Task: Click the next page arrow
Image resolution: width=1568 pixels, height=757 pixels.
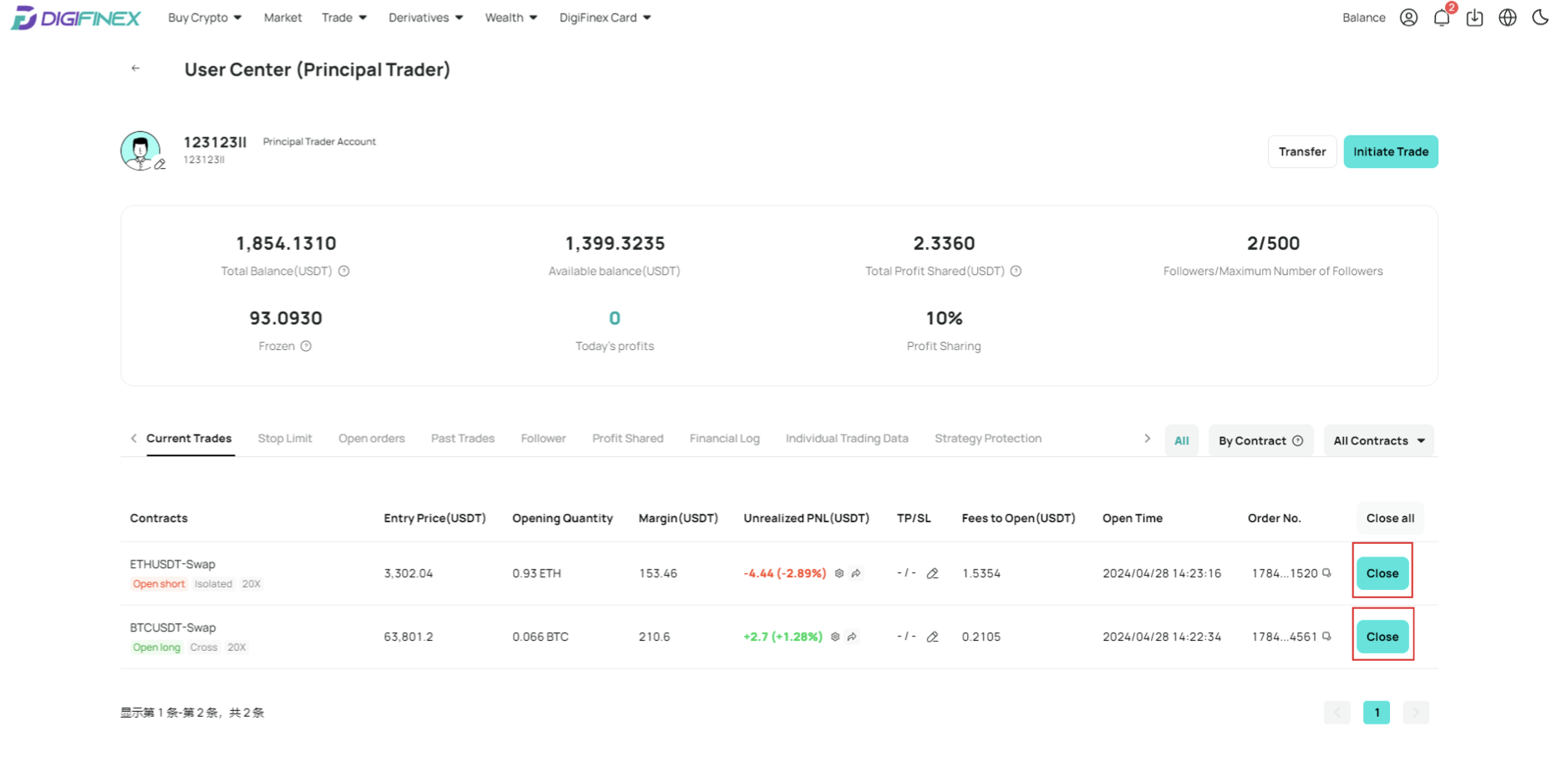Action: [x=1416, y=713]
